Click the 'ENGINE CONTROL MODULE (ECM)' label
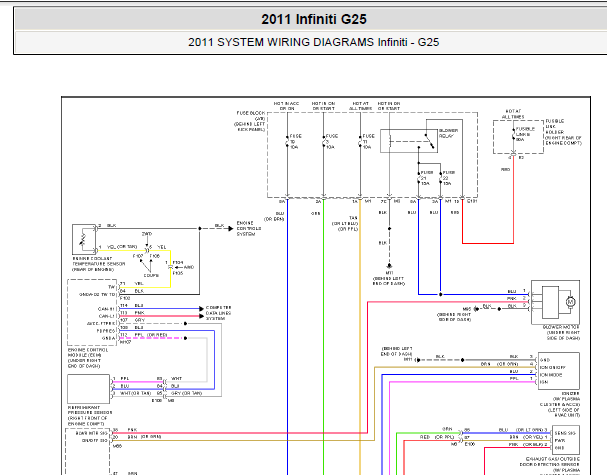This screenshot has height=475, width=607. tap(88, 352)
